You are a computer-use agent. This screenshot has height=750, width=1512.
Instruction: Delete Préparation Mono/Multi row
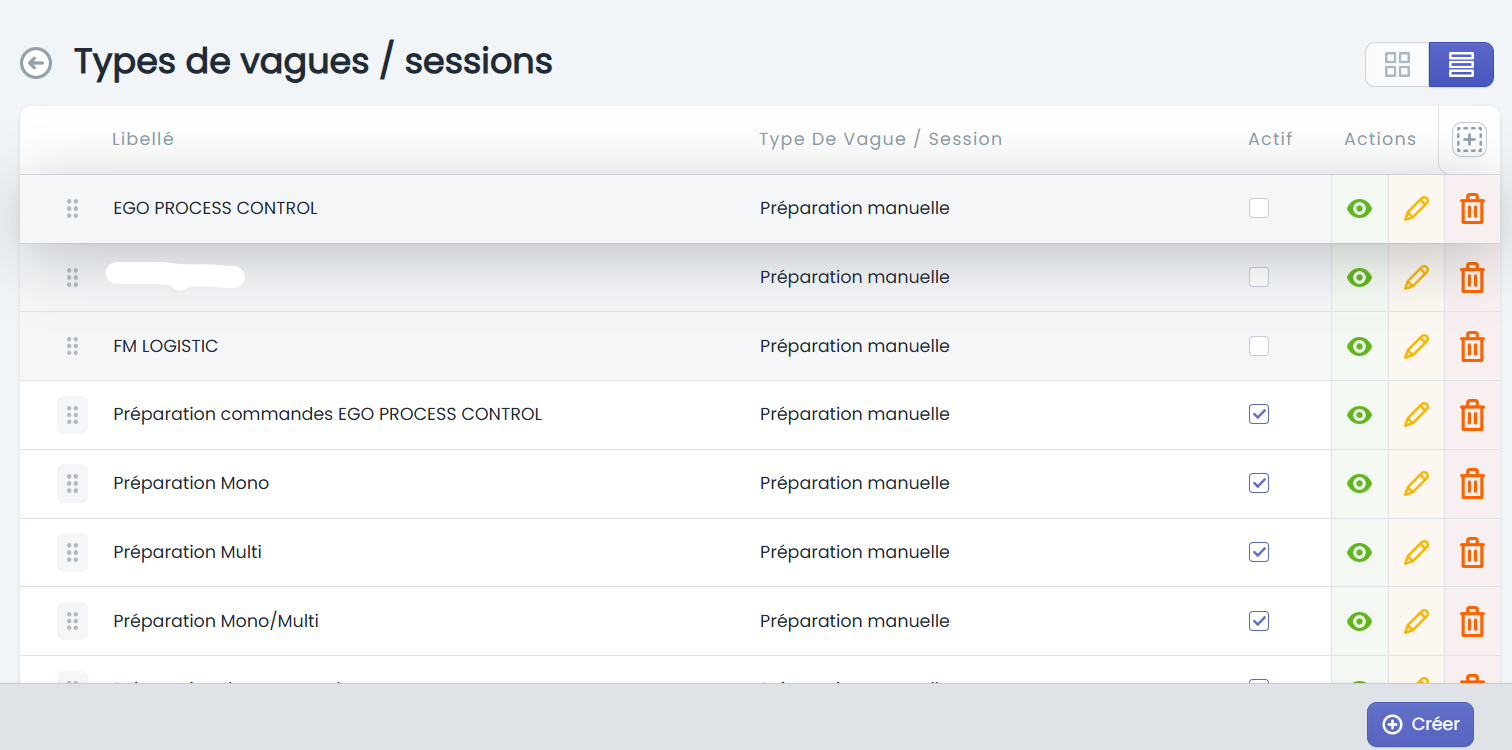pos(1472,621)
